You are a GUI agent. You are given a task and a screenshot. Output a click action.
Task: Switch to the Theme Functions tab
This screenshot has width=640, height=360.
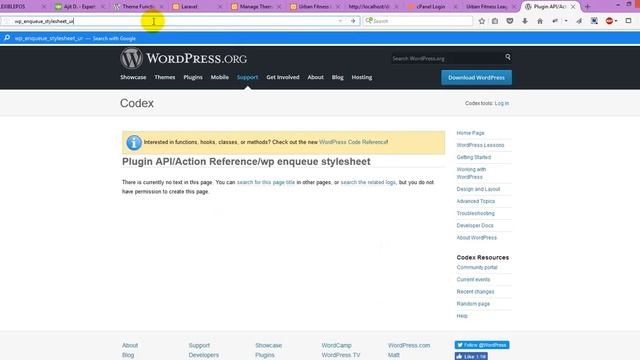click(x=138, y=7)
